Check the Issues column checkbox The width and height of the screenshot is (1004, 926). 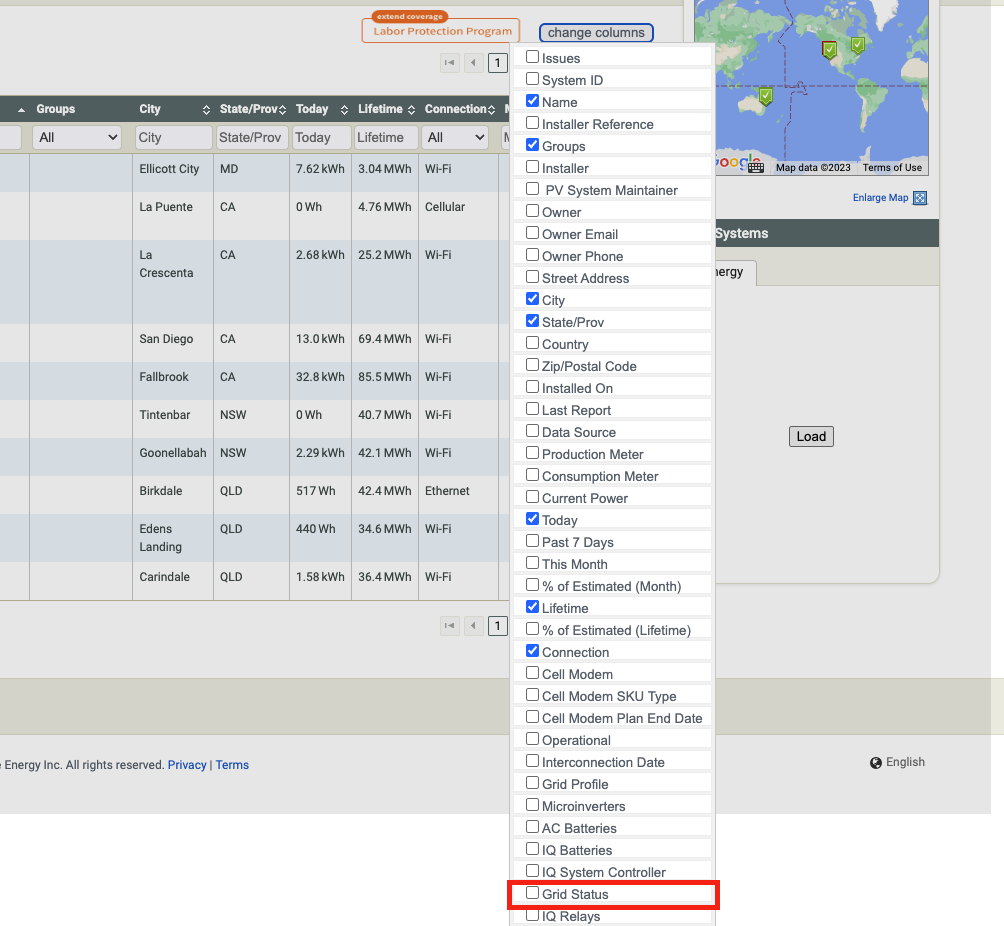click(532, 56)
